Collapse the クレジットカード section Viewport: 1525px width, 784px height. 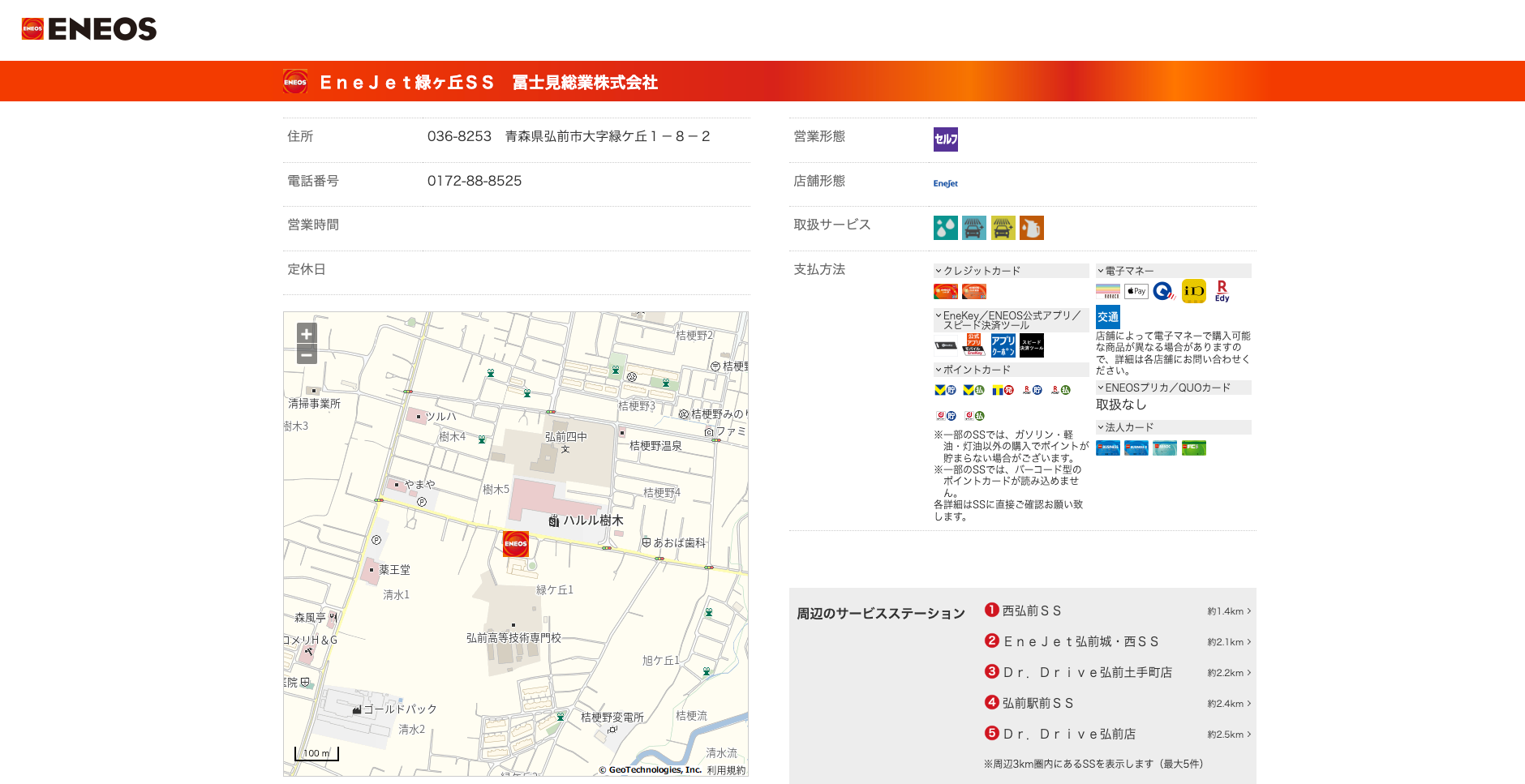pos(1011,271)
